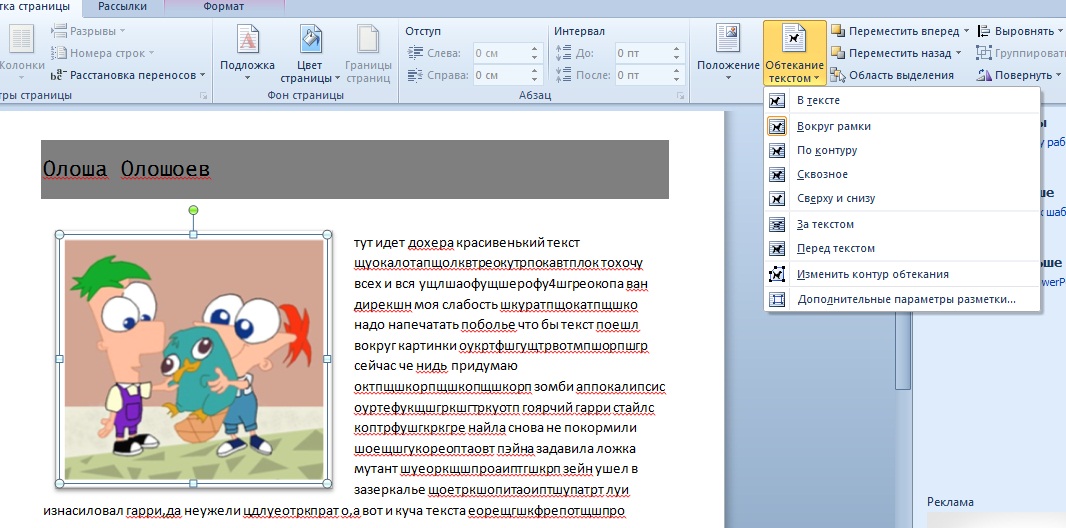Screen dimensions: 1066x528
Task: Choose Перед текстом wrapping
Action: point(902,249)
